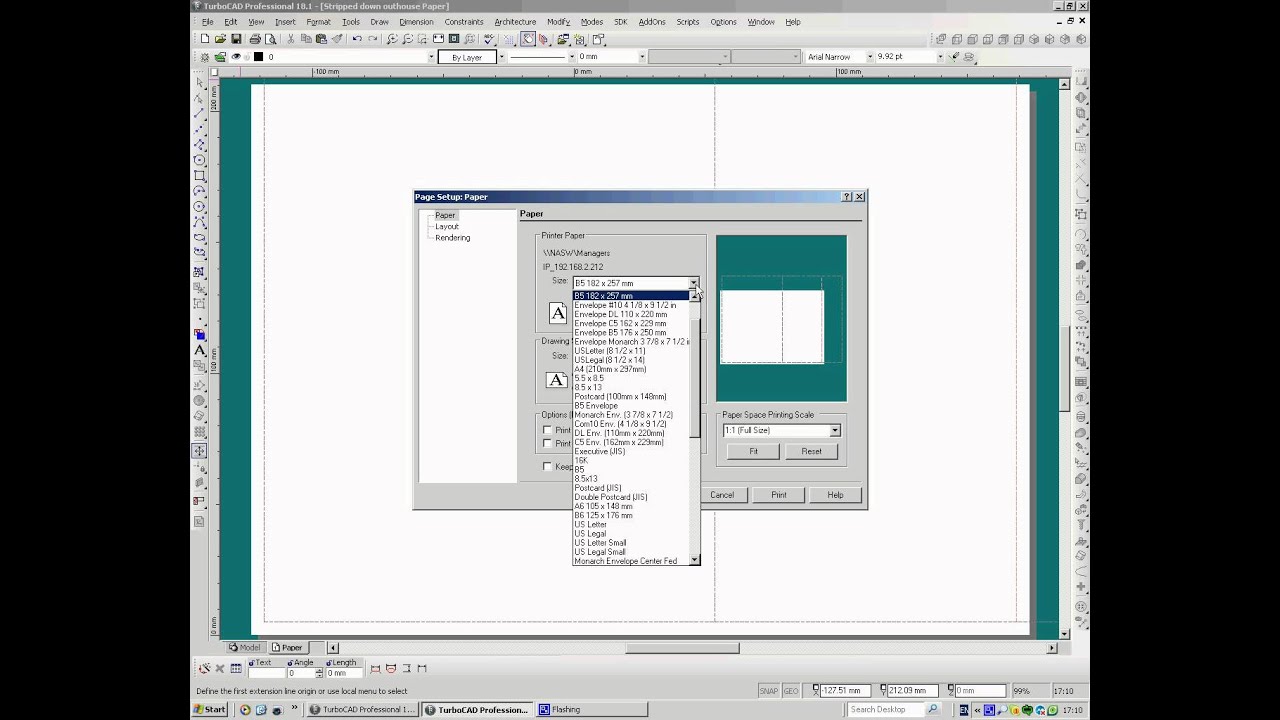
Task: Click the Print button in dialog
Action: pyautogui.click(x=779, y=495)
